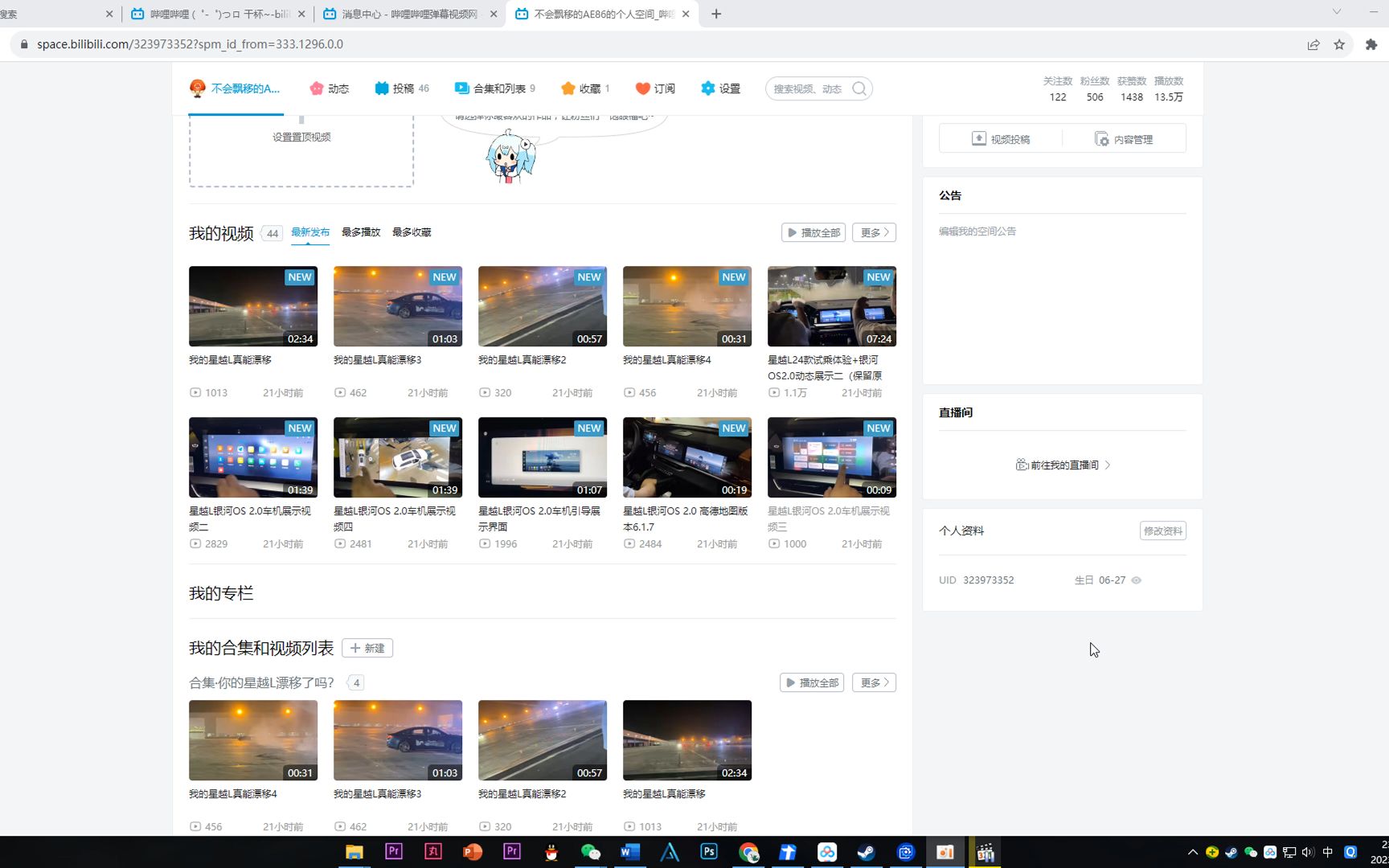Open title link 我的星越L真能漂移3 in 我的视频
Image resolution: width=1389 pixels, height=868 pixels.
click(378, 360)
